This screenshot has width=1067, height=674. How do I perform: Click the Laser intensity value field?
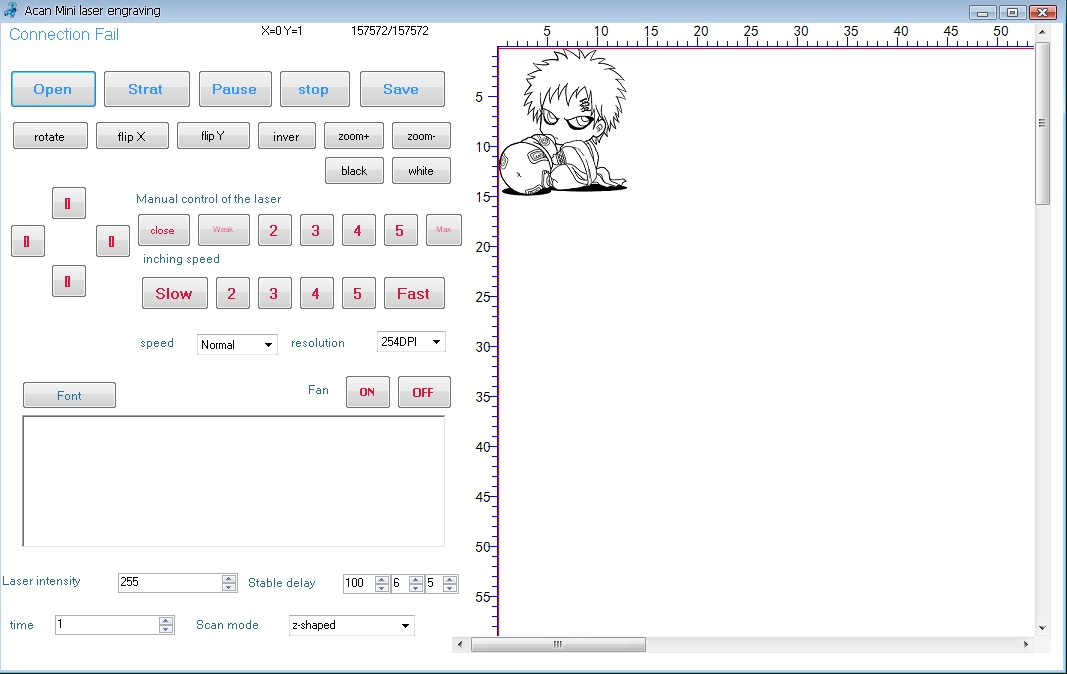click(170, 583)
